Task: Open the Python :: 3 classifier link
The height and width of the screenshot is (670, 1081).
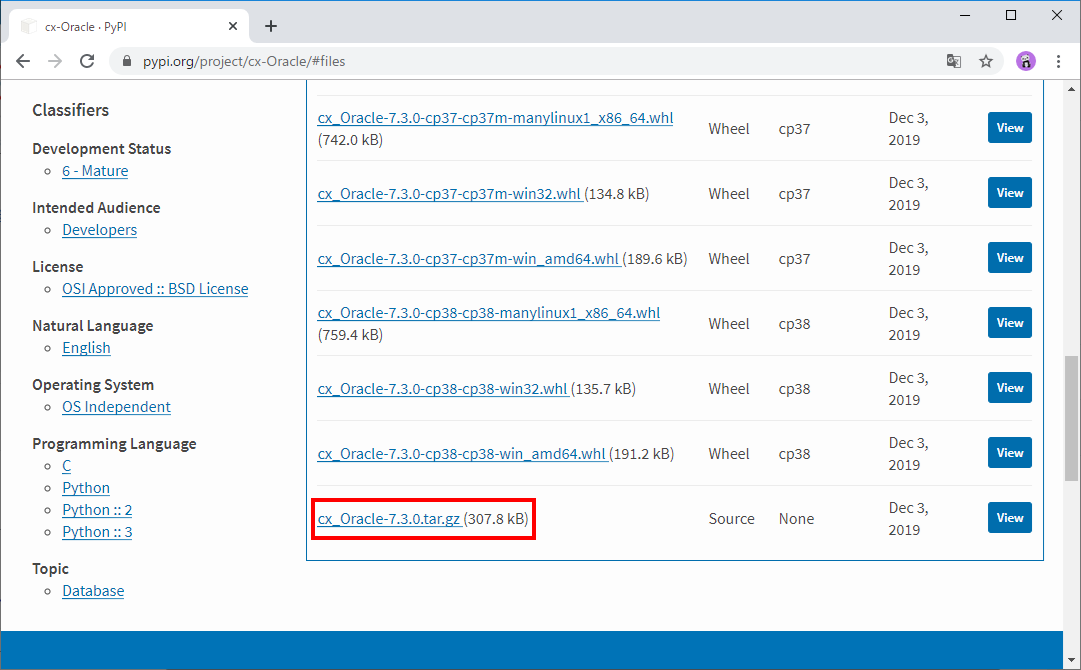Action: (x=97, y=532)
